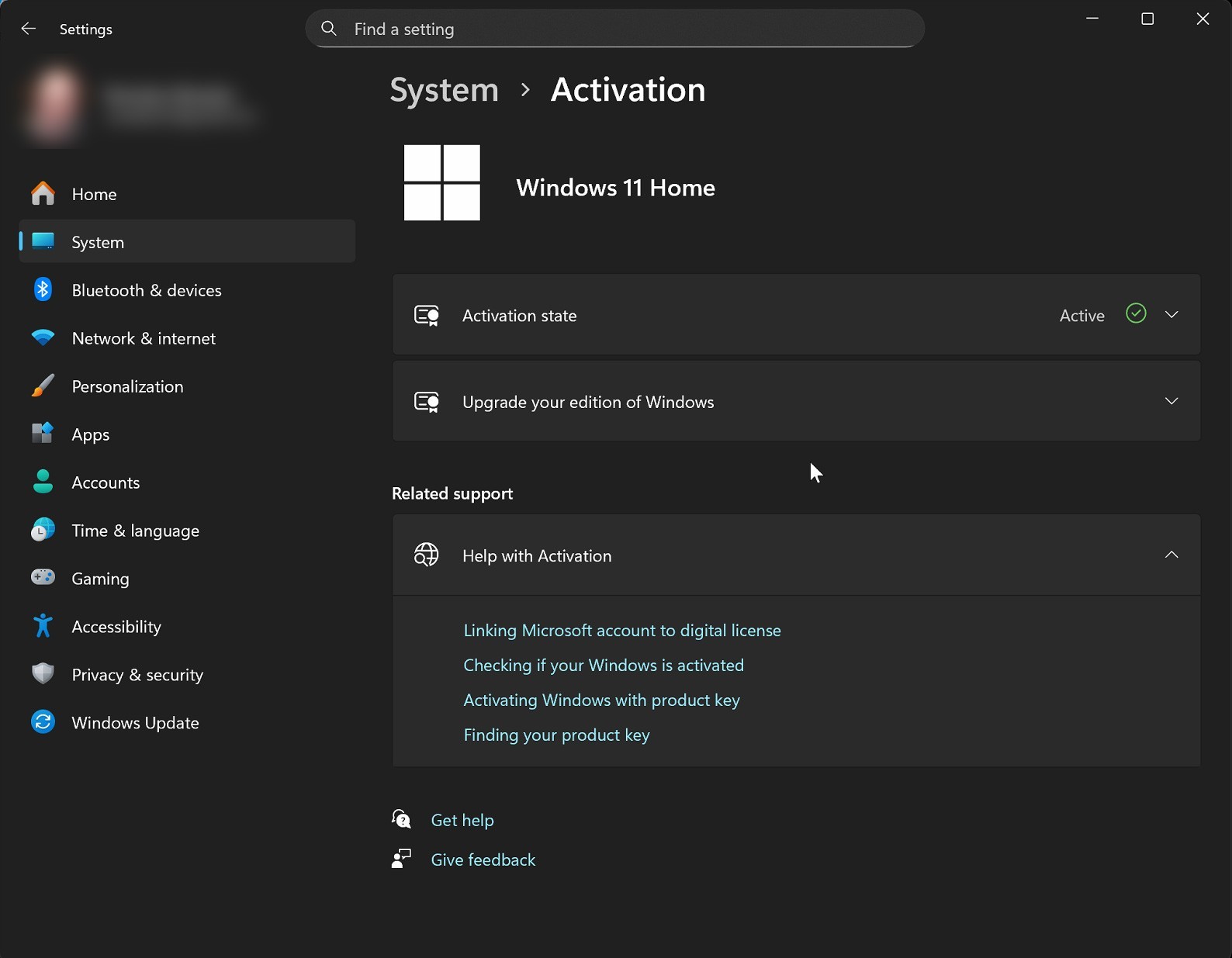Open the Privacy & security shield icon
Viewport: 1232px width, 958px height.
point(43,674)
